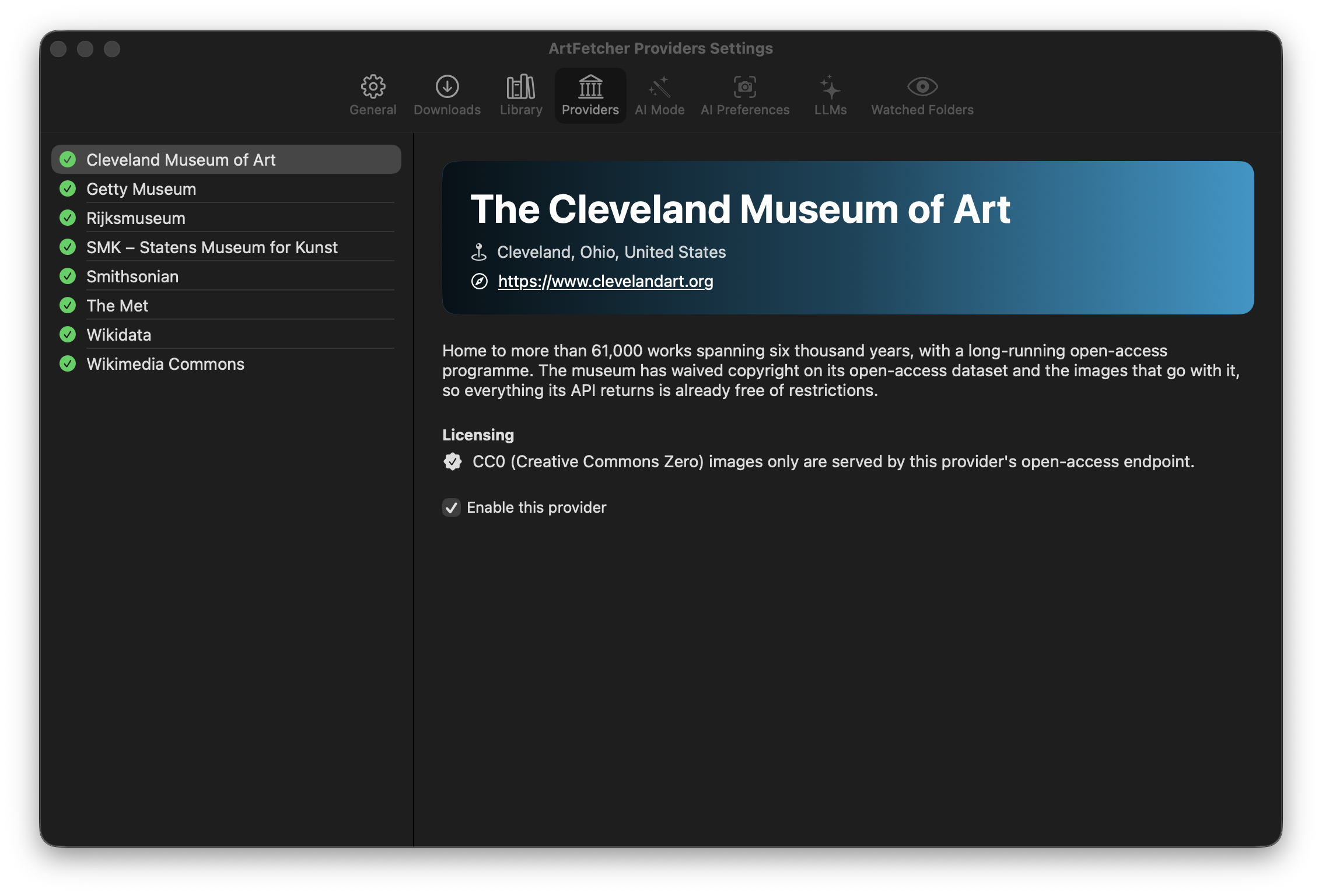1322x896 pixels.
Task: Open the Downloads arrow icon
Action: coord(447,87)
